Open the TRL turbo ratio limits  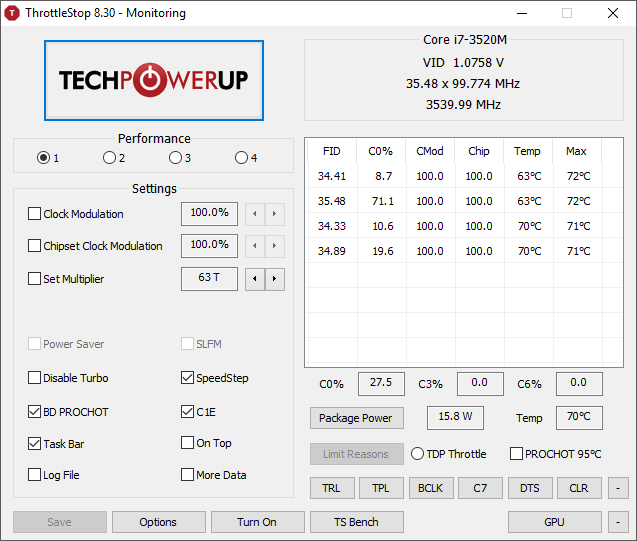(x=332, y=488)
